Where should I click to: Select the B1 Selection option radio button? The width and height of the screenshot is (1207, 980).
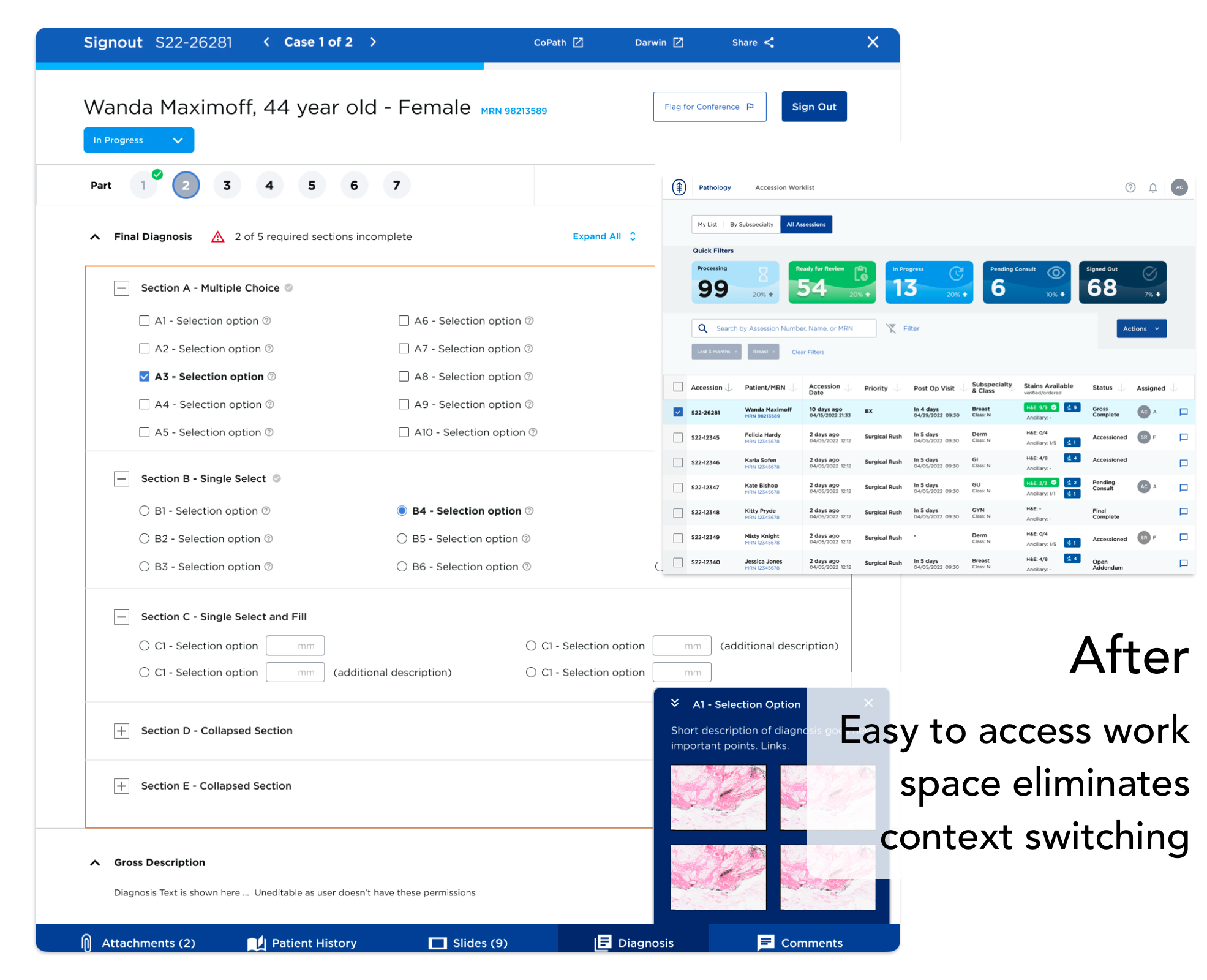click(145, 510)
